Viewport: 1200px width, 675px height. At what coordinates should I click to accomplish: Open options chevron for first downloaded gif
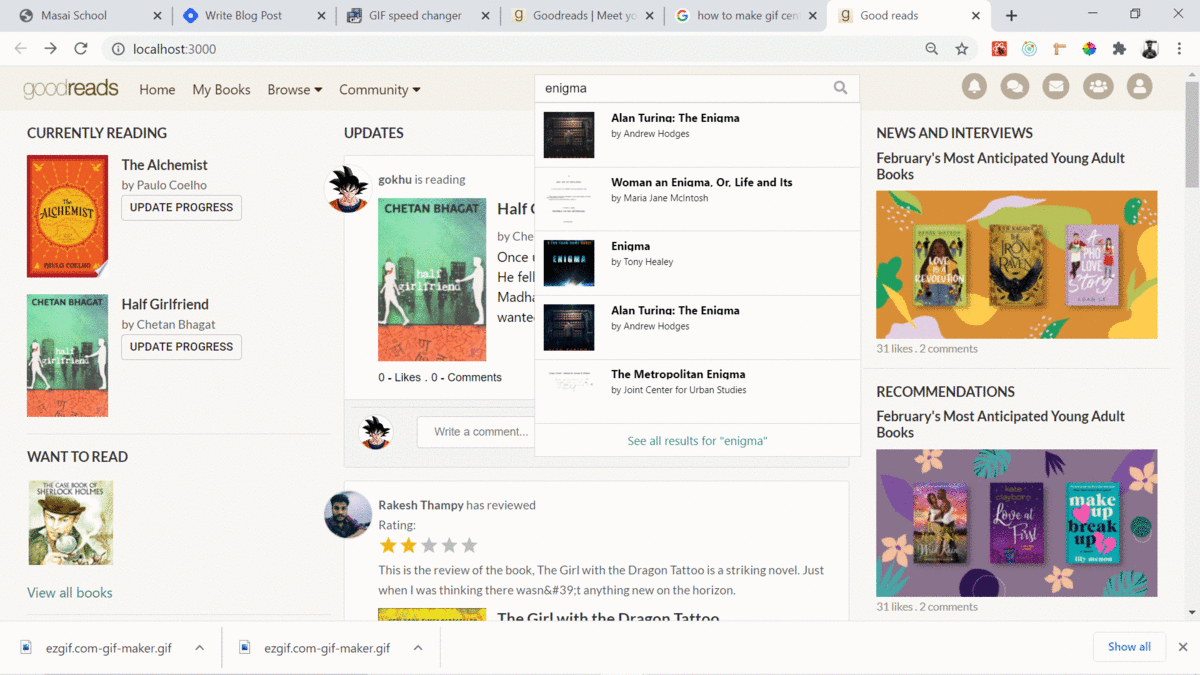coord(199,648)
